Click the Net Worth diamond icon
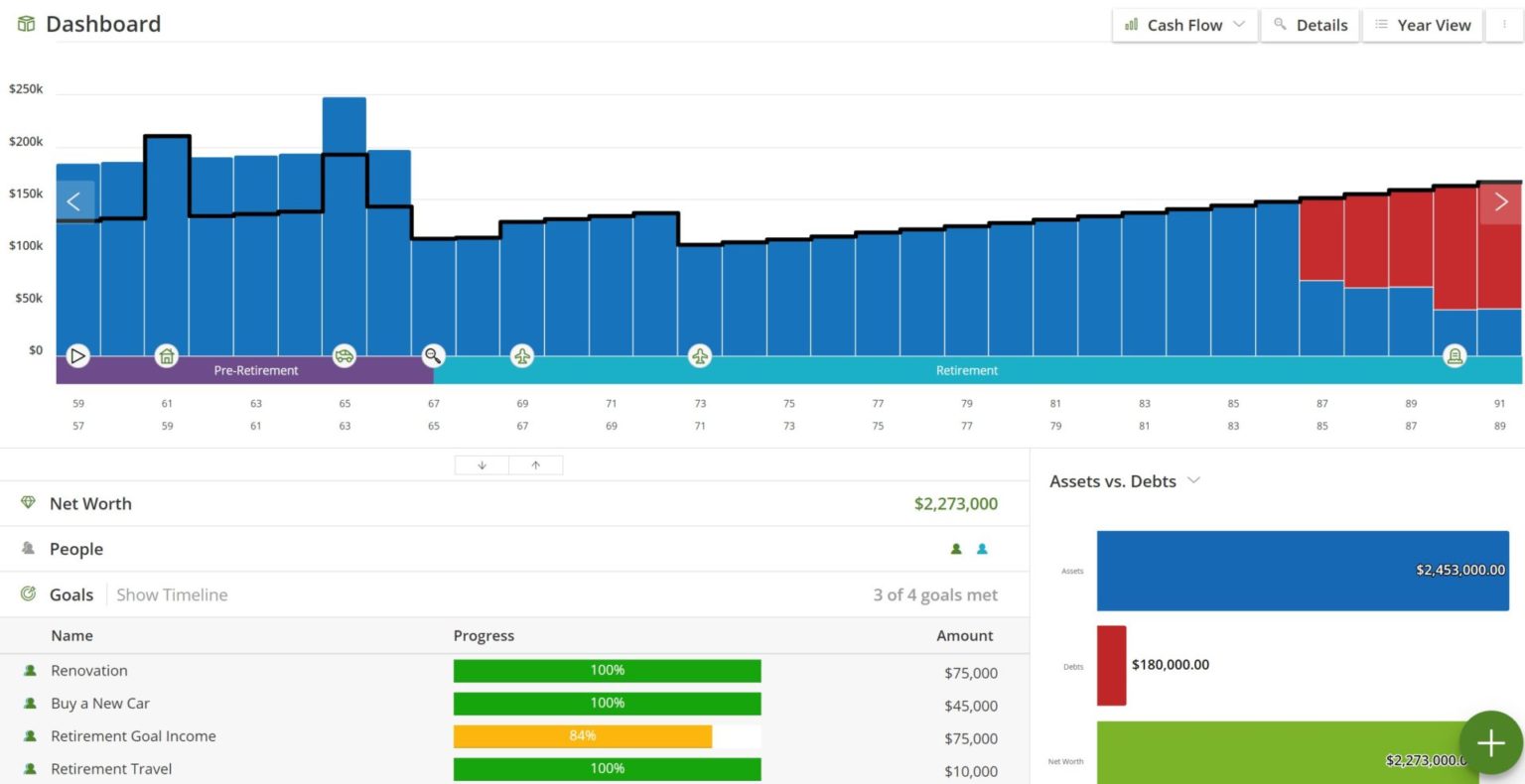The height and width of the screenshot is (784, 1525). (x=28, y=503)
